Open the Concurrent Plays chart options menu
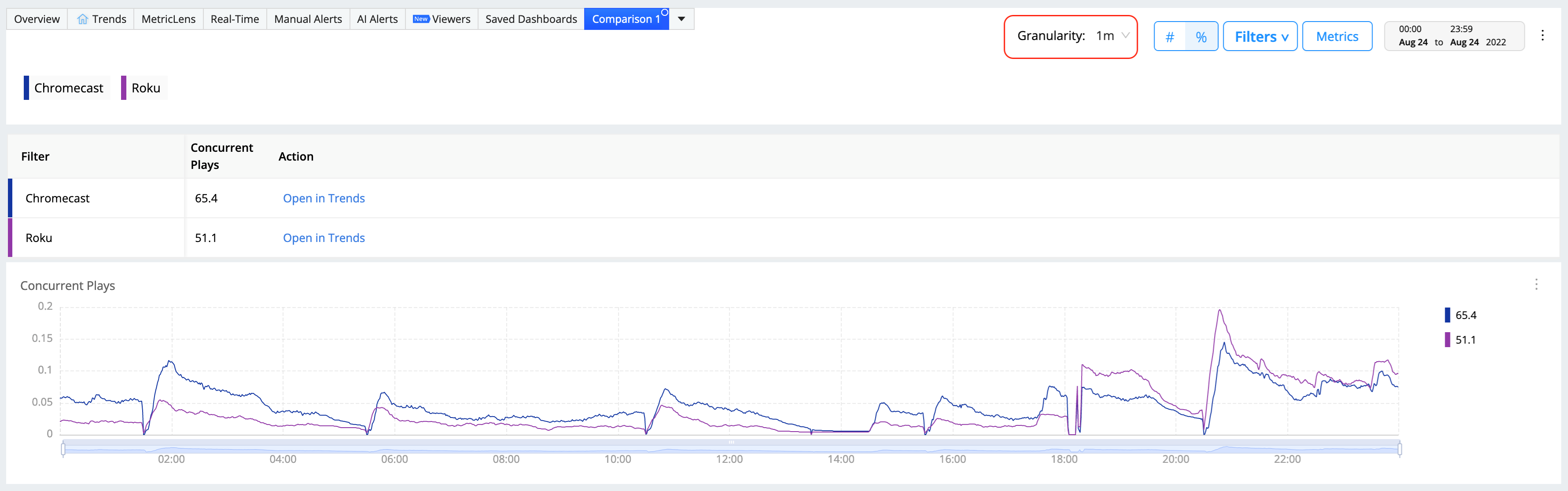 click(1536, 284)
